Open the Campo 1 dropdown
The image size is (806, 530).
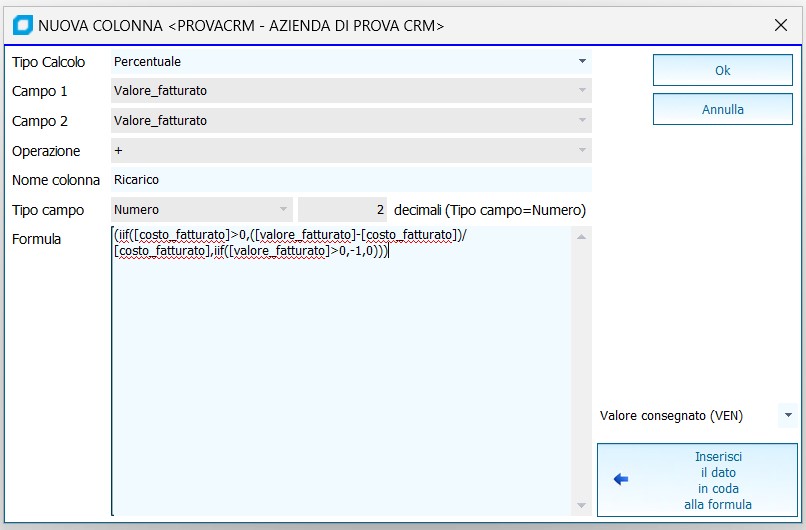tap(582, 90)
